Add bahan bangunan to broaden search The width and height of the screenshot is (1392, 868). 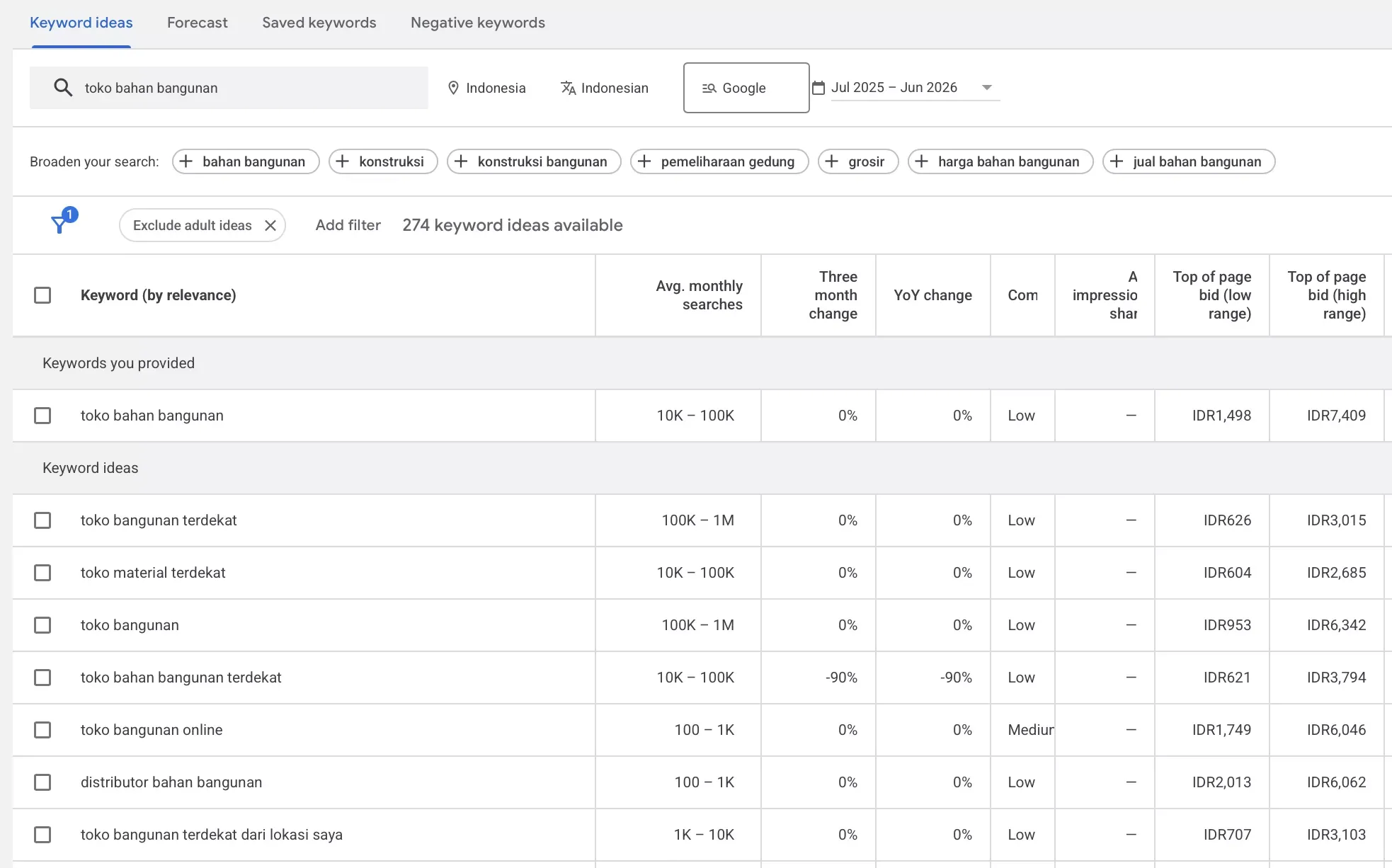point(246,161)
